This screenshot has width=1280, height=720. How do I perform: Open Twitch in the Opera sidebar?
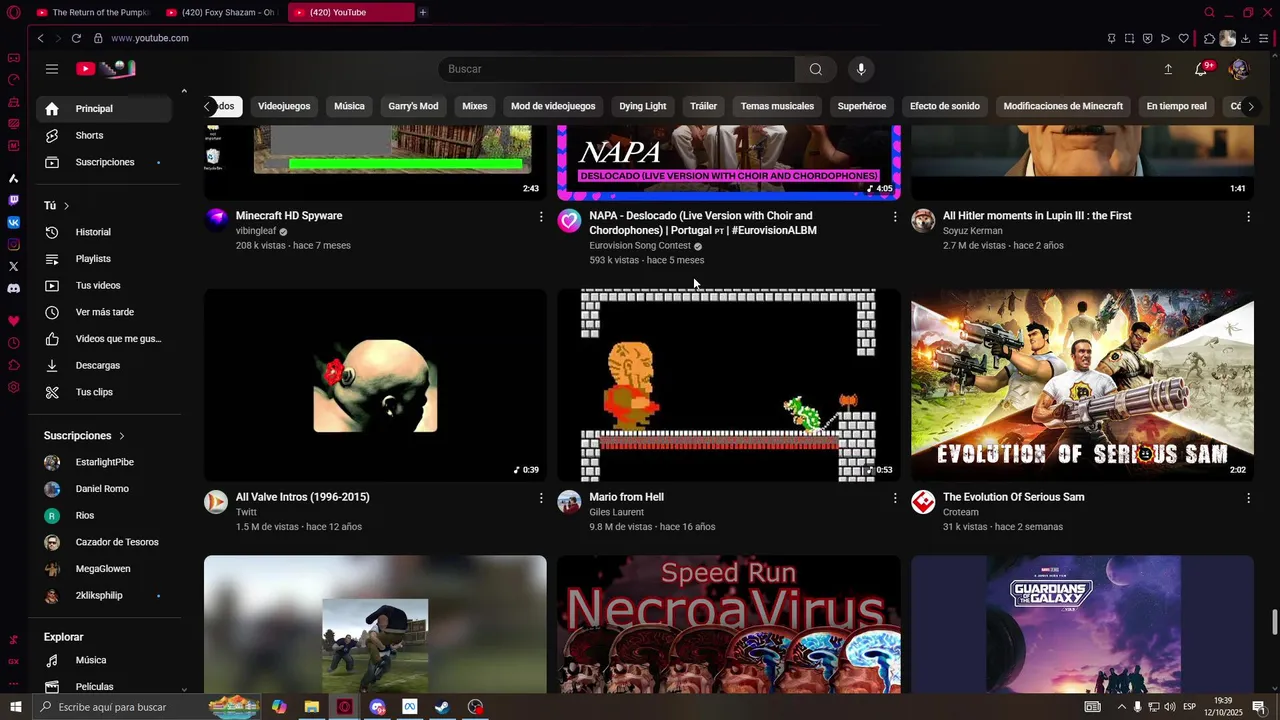point(13,200)
